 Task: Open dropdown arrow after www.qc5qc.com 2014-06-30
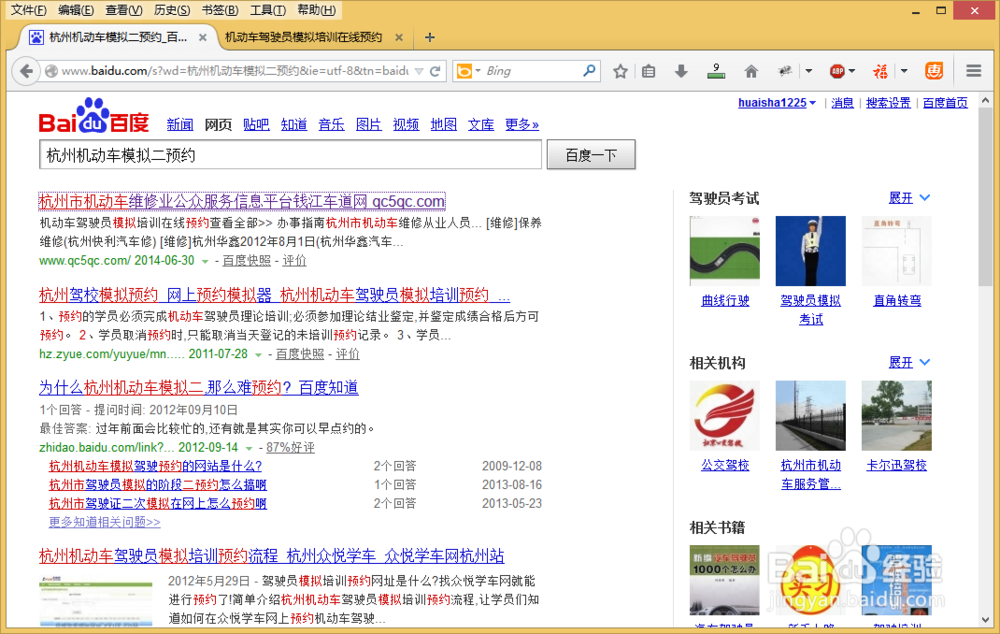click(x=205, y=262)
